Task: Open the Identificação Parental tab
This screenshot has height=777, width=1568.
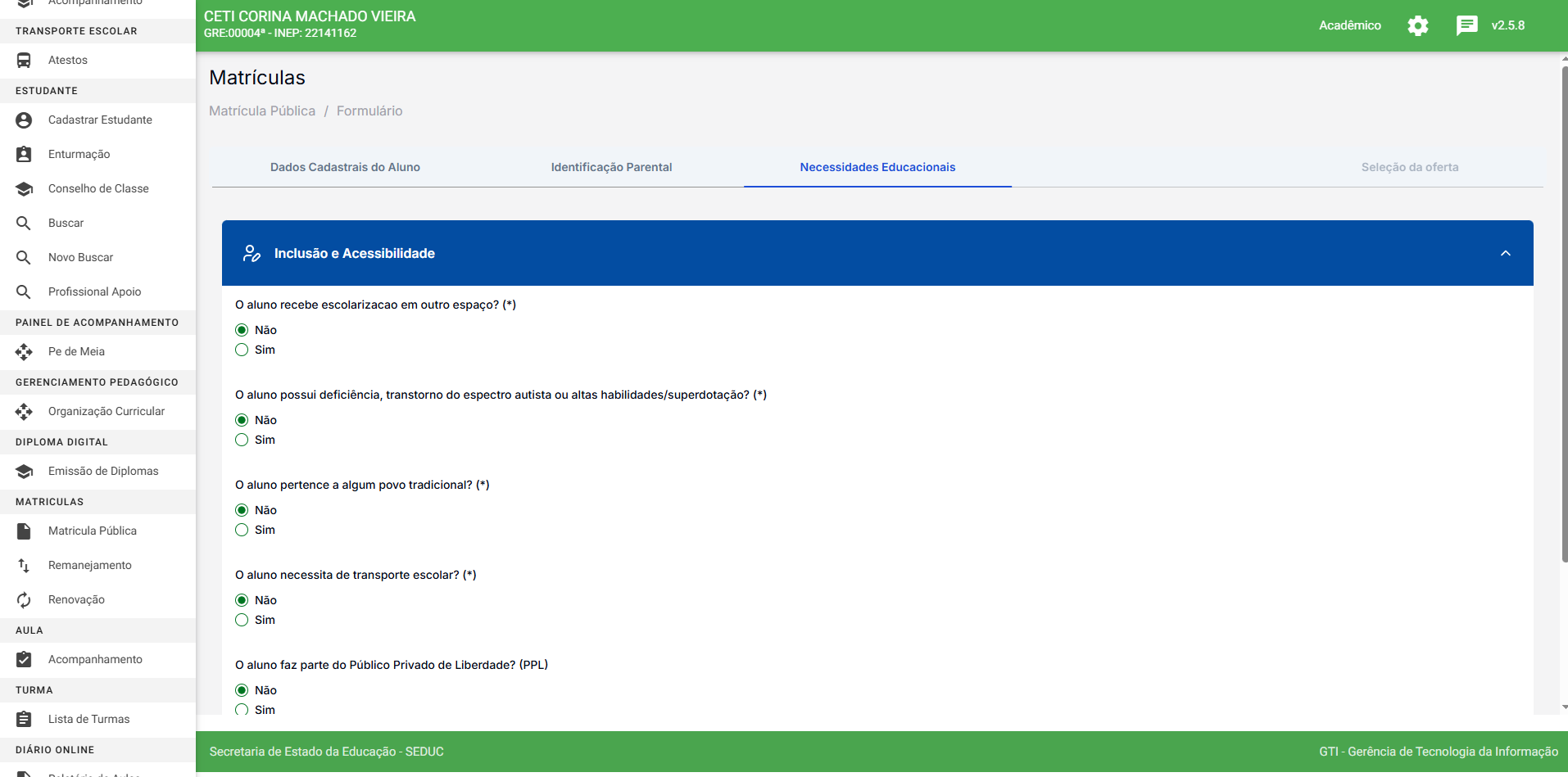Action: 611,167
